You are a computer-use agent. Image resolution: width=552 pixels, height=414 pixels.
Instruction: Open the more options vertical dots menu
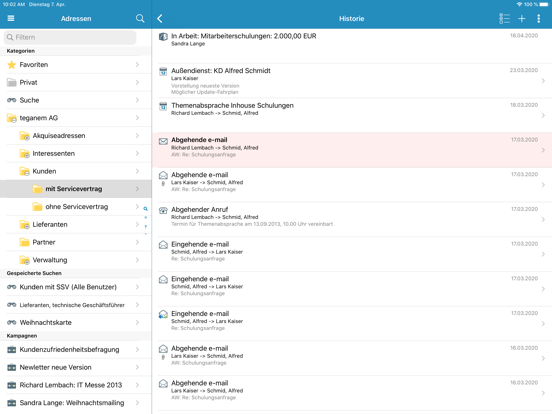[x=538, y=19]
